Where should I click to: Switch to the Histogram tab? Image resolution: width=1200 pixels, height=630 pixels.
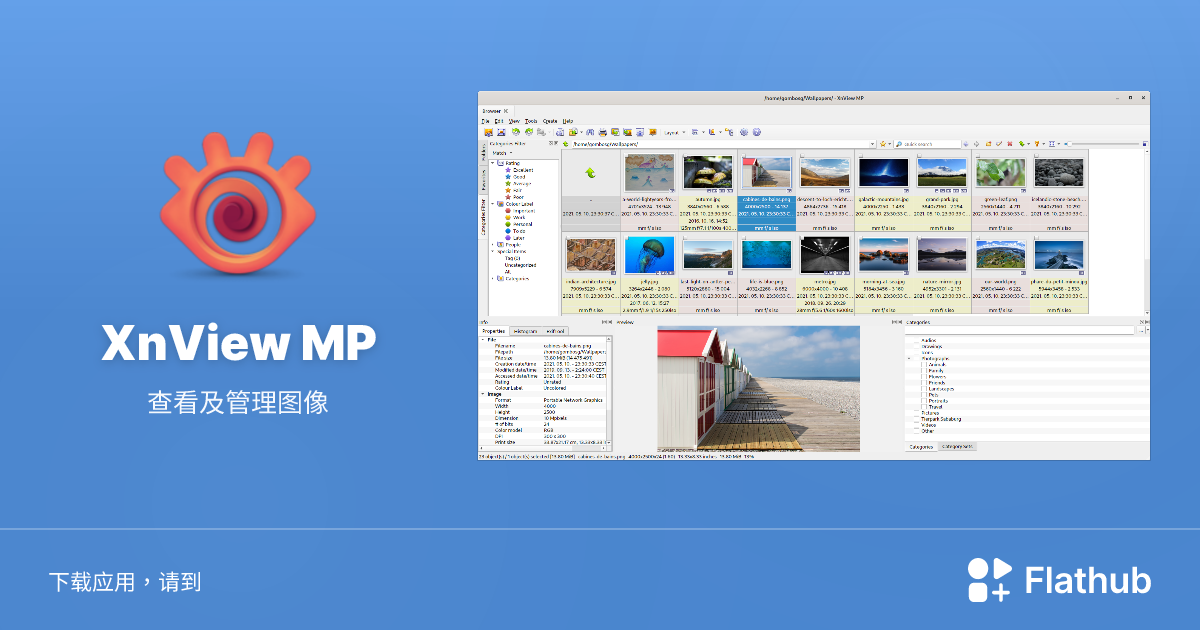[525, 331]
